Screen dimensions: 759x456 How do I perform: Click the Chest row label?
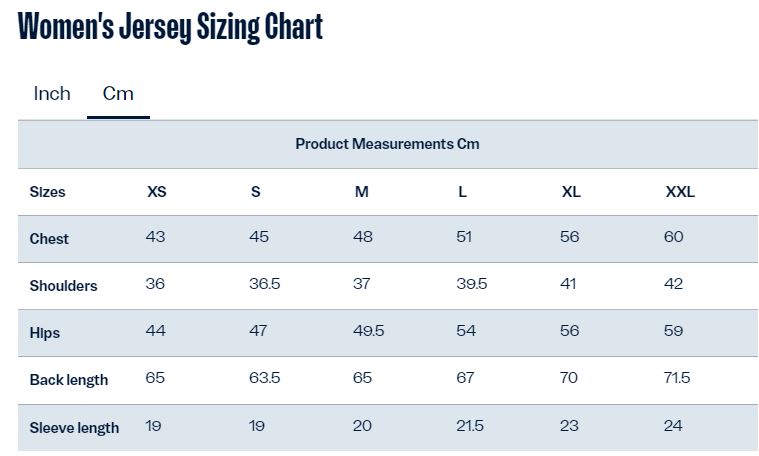49,239
